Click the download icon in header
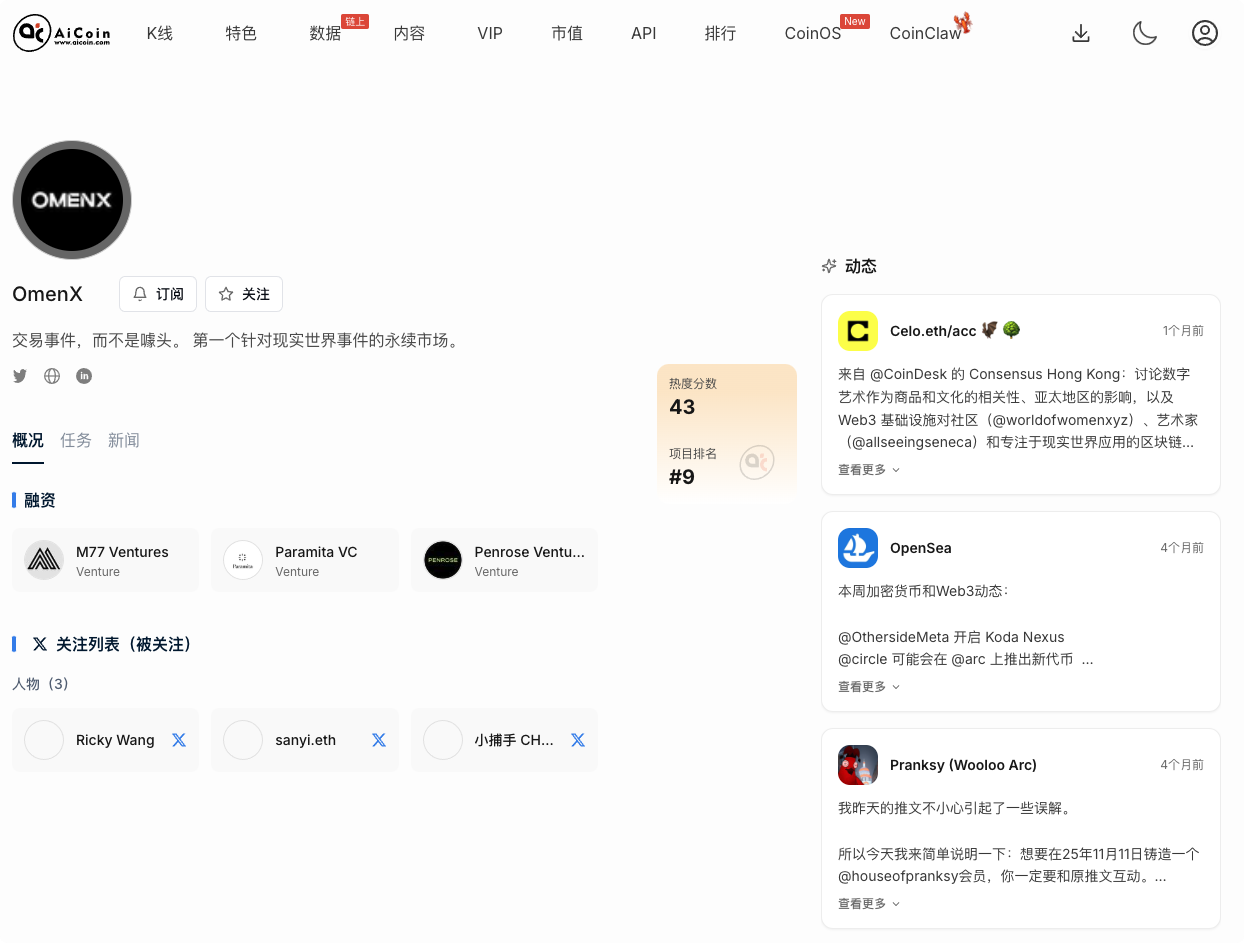This screenshot has height=943, width=1244. click(x=1080, y=33)
